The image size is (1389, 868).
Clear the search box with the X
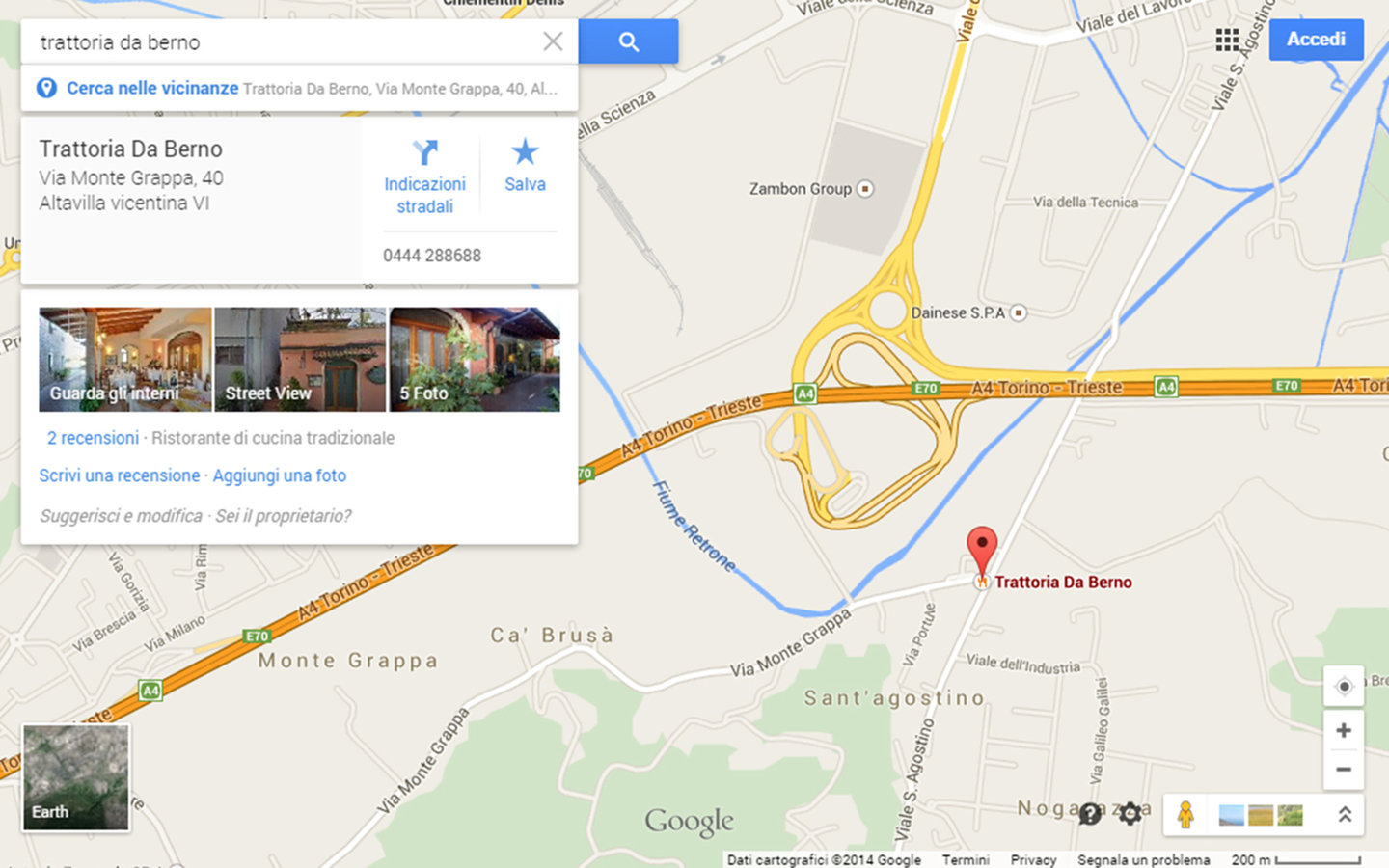(x=553, y=41)
